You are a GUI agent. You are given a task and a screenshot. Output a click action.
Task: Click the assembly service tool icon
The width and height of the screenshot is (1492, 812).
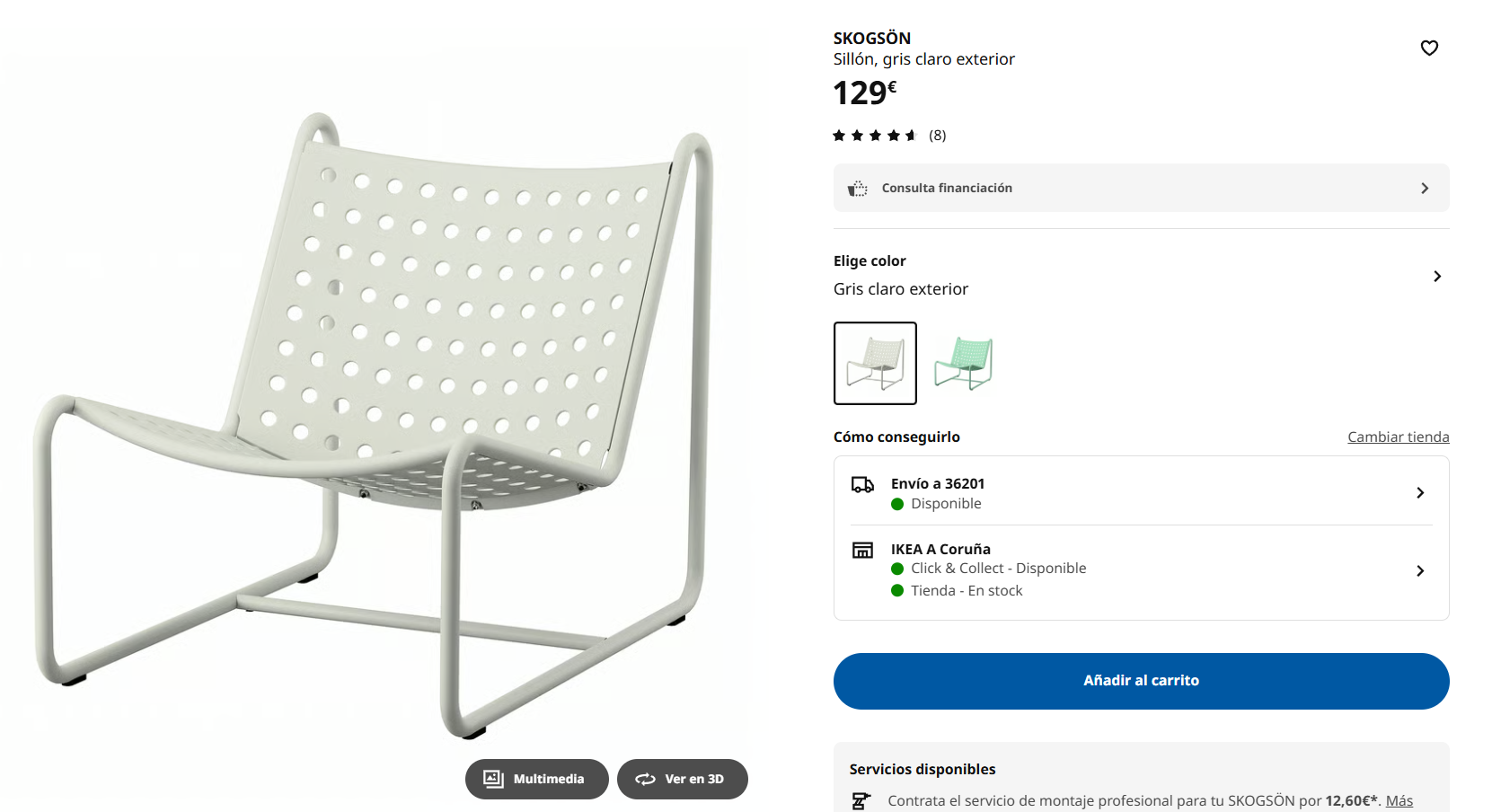coord(861,800)
